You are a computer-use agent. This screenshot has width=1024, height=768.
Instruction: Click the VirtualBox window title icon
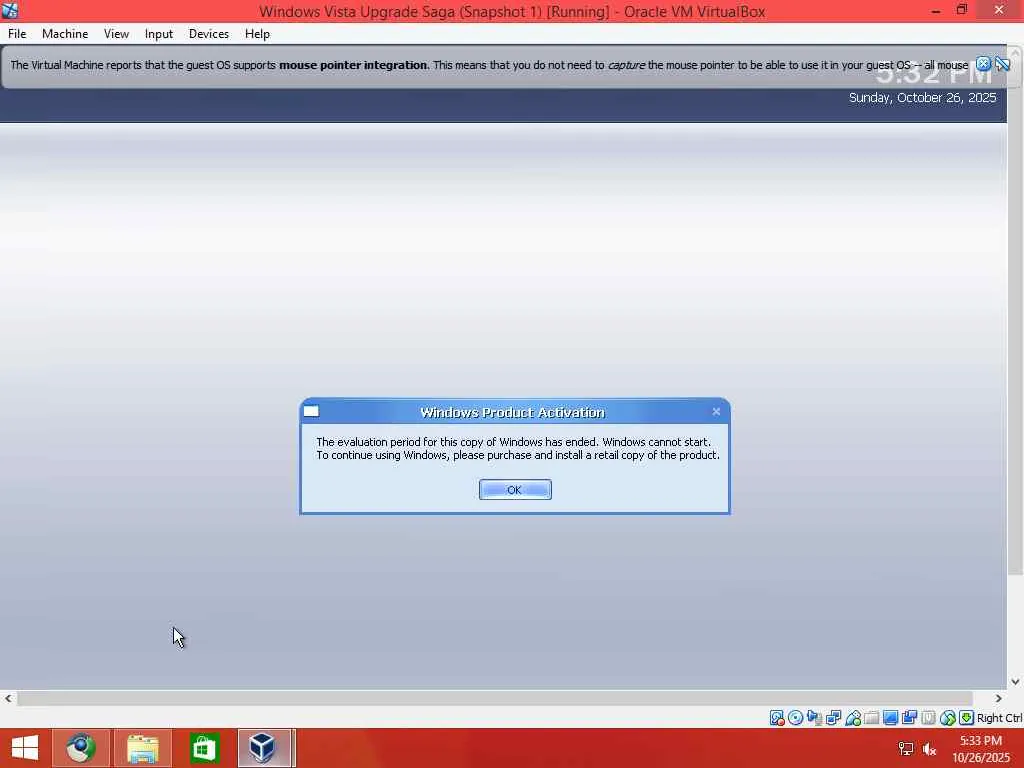[x=10, y=10]
